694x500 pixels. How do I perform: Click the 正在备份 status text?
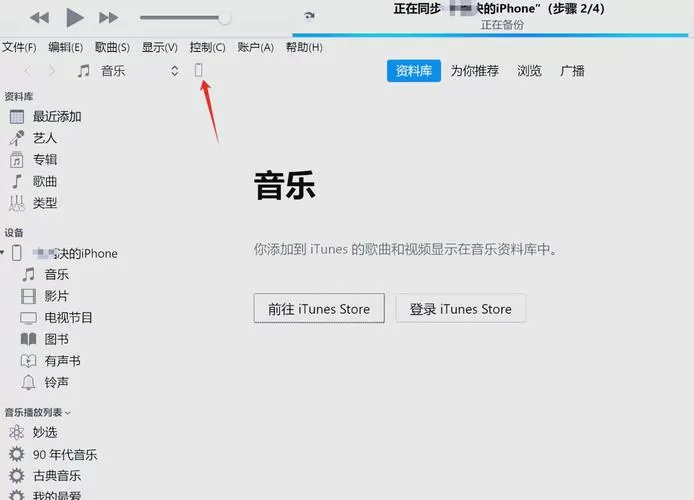[502, 25]
